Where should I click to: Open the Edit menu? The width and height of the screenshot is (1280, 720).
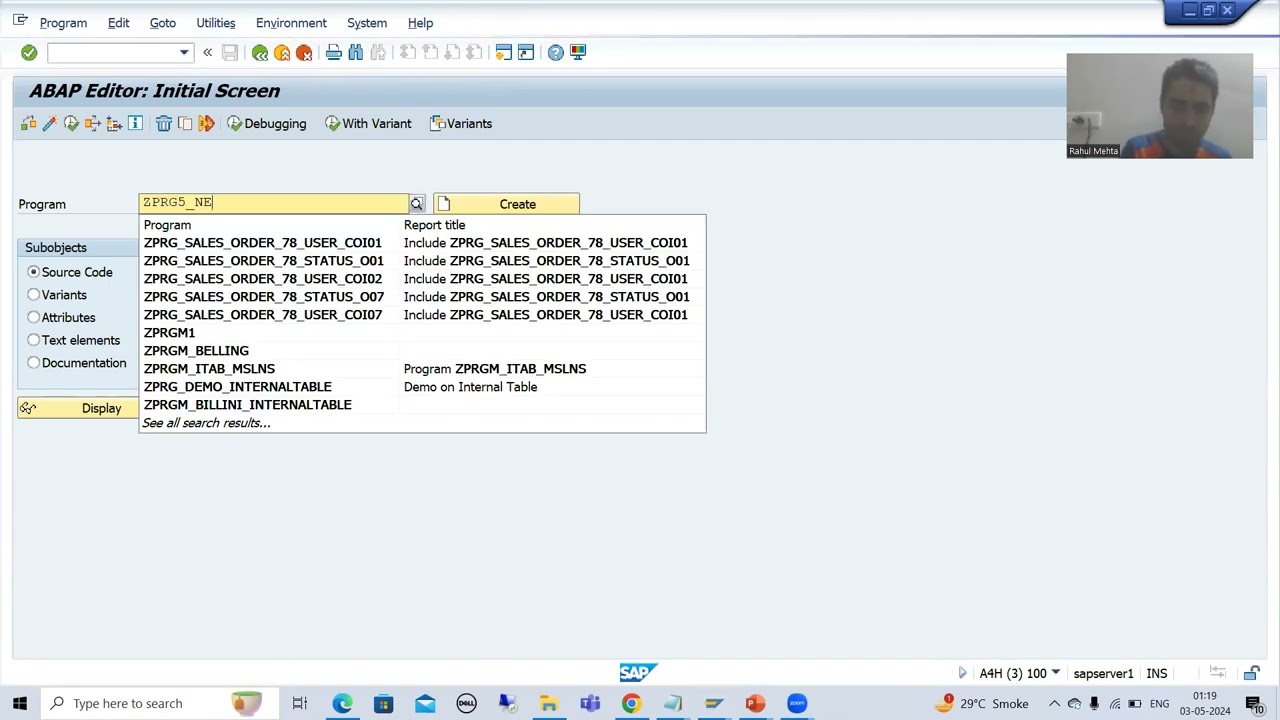[x=118, y=22]
